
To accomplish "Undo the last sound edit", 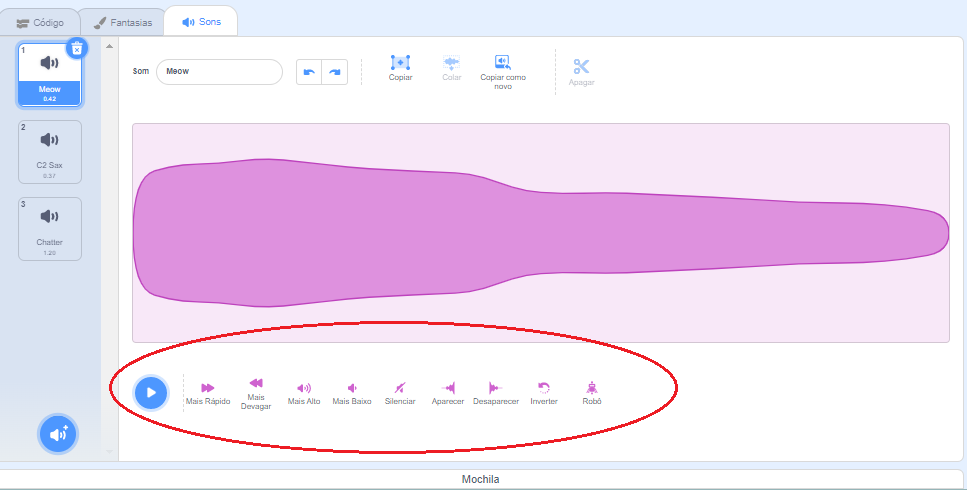I will click(309, 72).
